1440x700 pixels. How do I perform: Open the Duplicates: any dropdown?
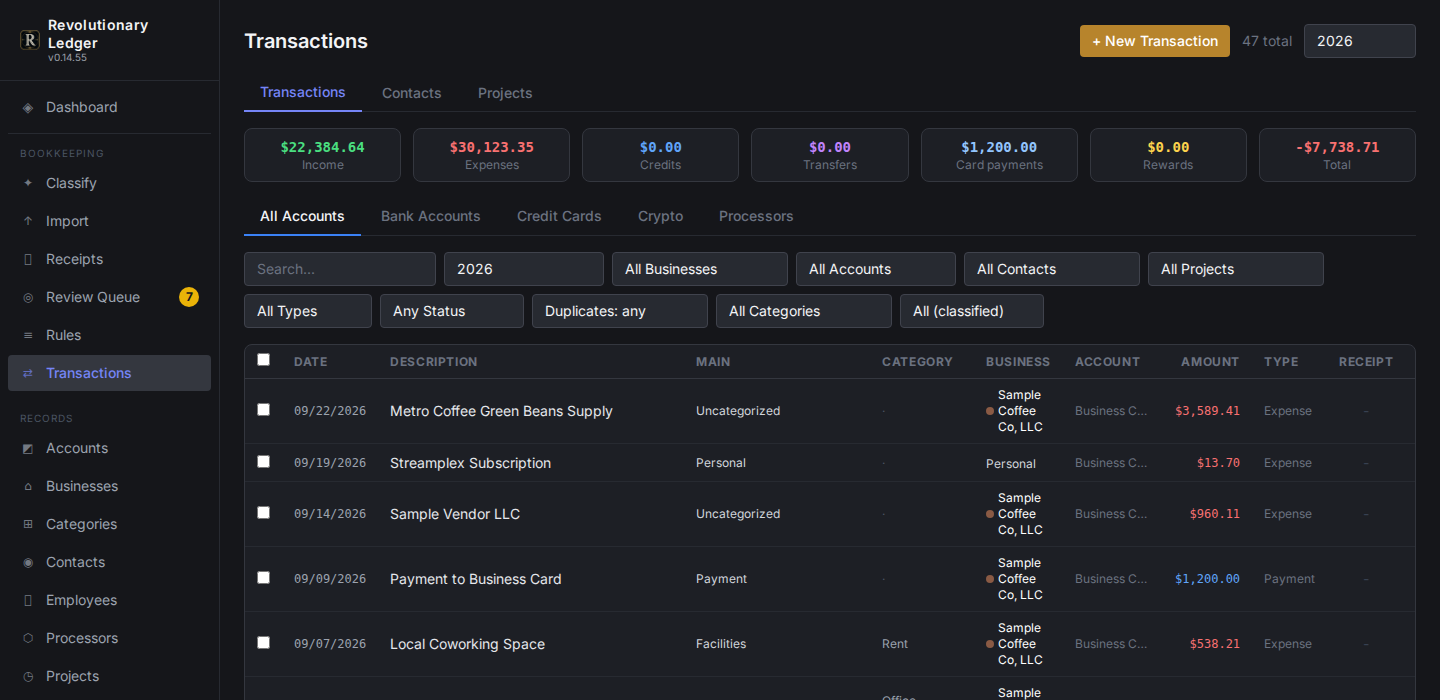pyautogui.click(x=620, y=311)
